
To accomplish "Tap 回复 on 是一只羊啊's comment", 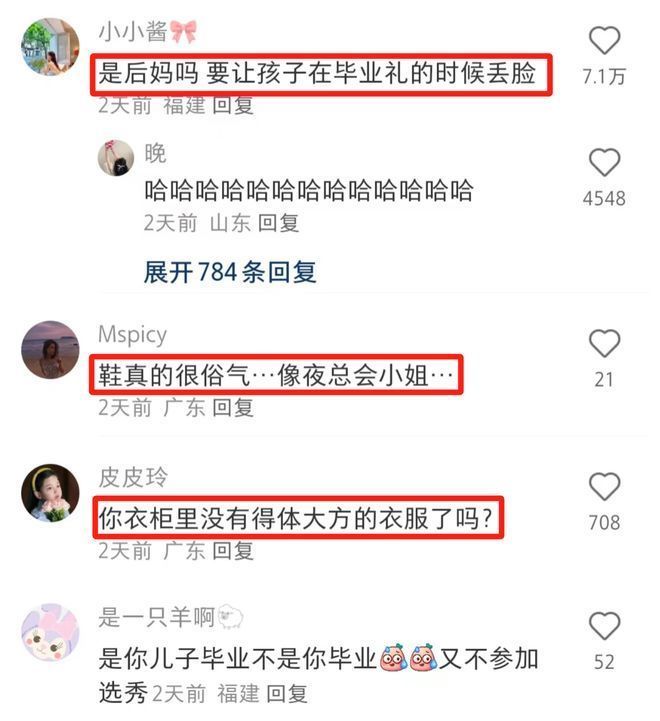I will pyautogui.click(x=287, y=693).
